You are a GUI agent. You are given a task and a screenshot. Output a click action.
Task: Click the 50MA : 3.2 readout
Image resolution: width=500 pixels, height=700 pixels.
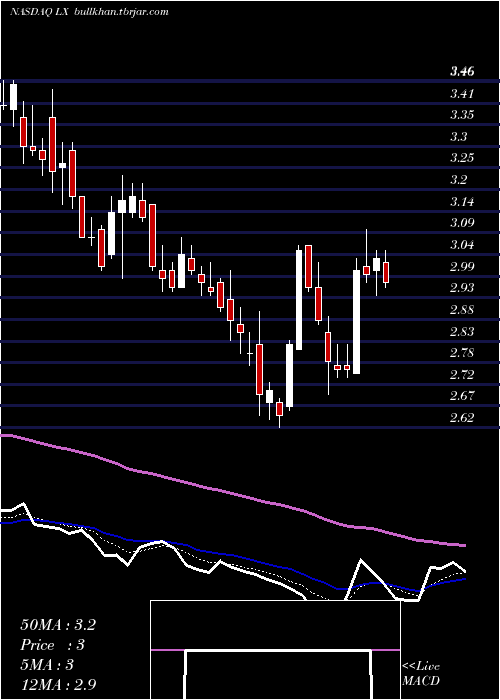pyautogui.click(x=58, y=625)
